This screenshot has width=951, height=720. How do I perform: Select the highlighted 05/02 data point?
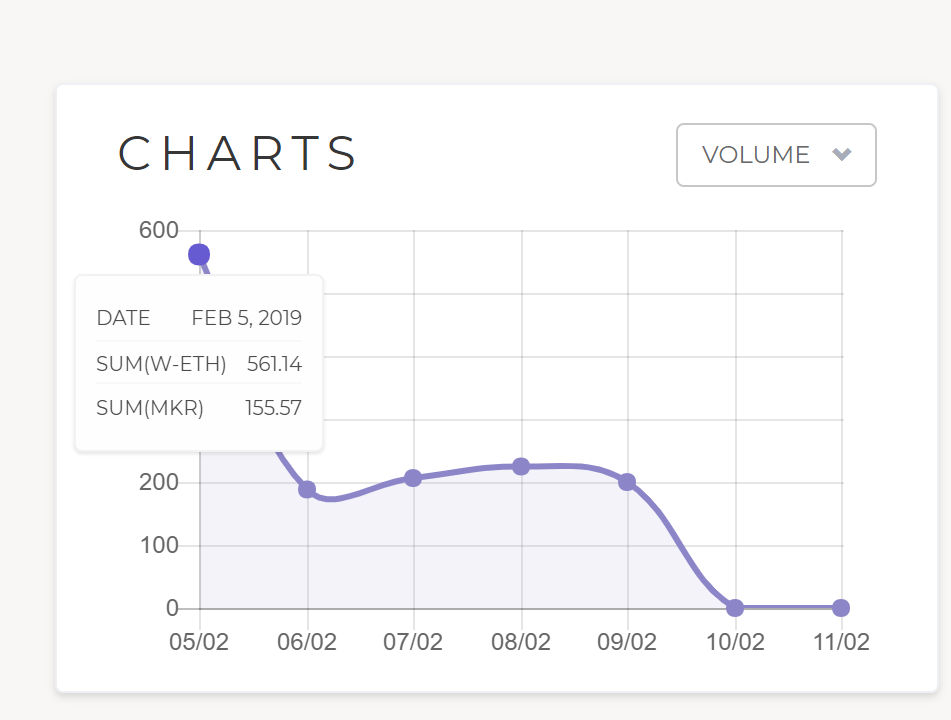point(199,254)
